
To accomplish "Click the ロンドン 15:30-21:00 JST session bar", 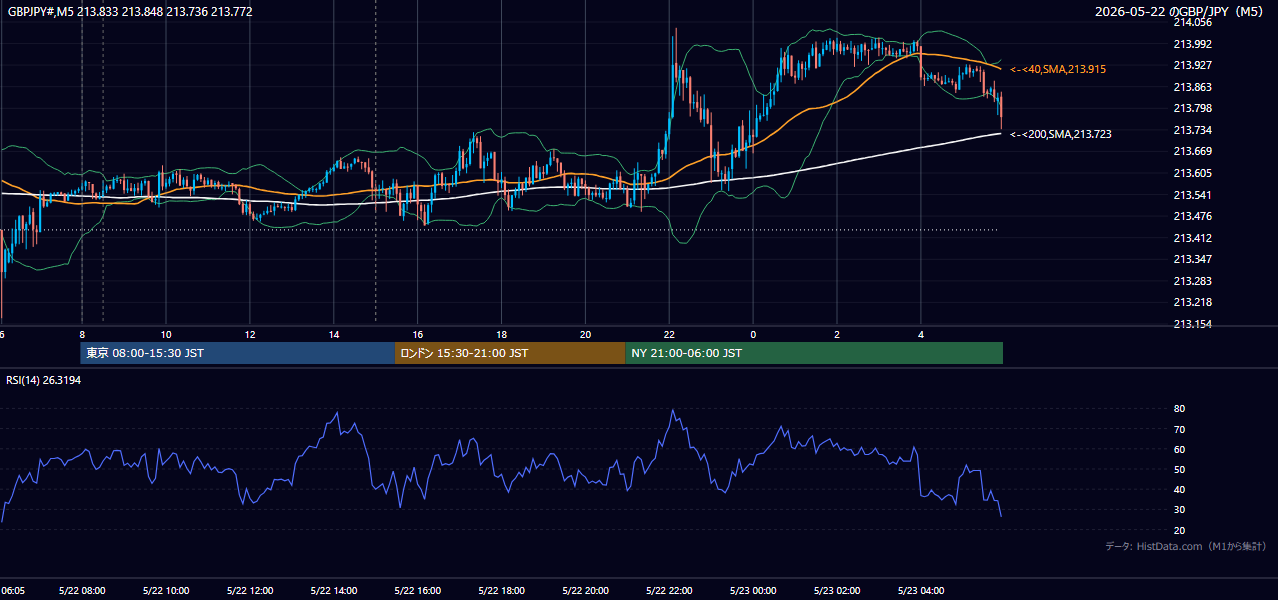I will 510,353.
